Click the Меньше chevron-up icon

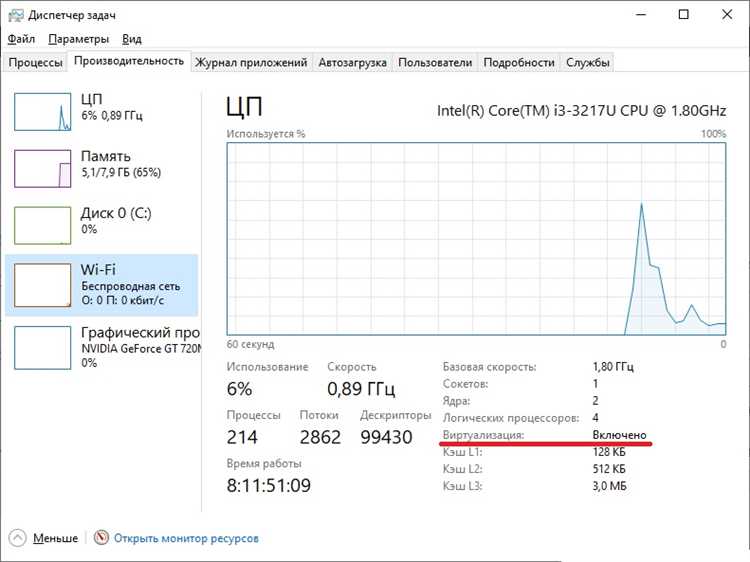[17, 538]
